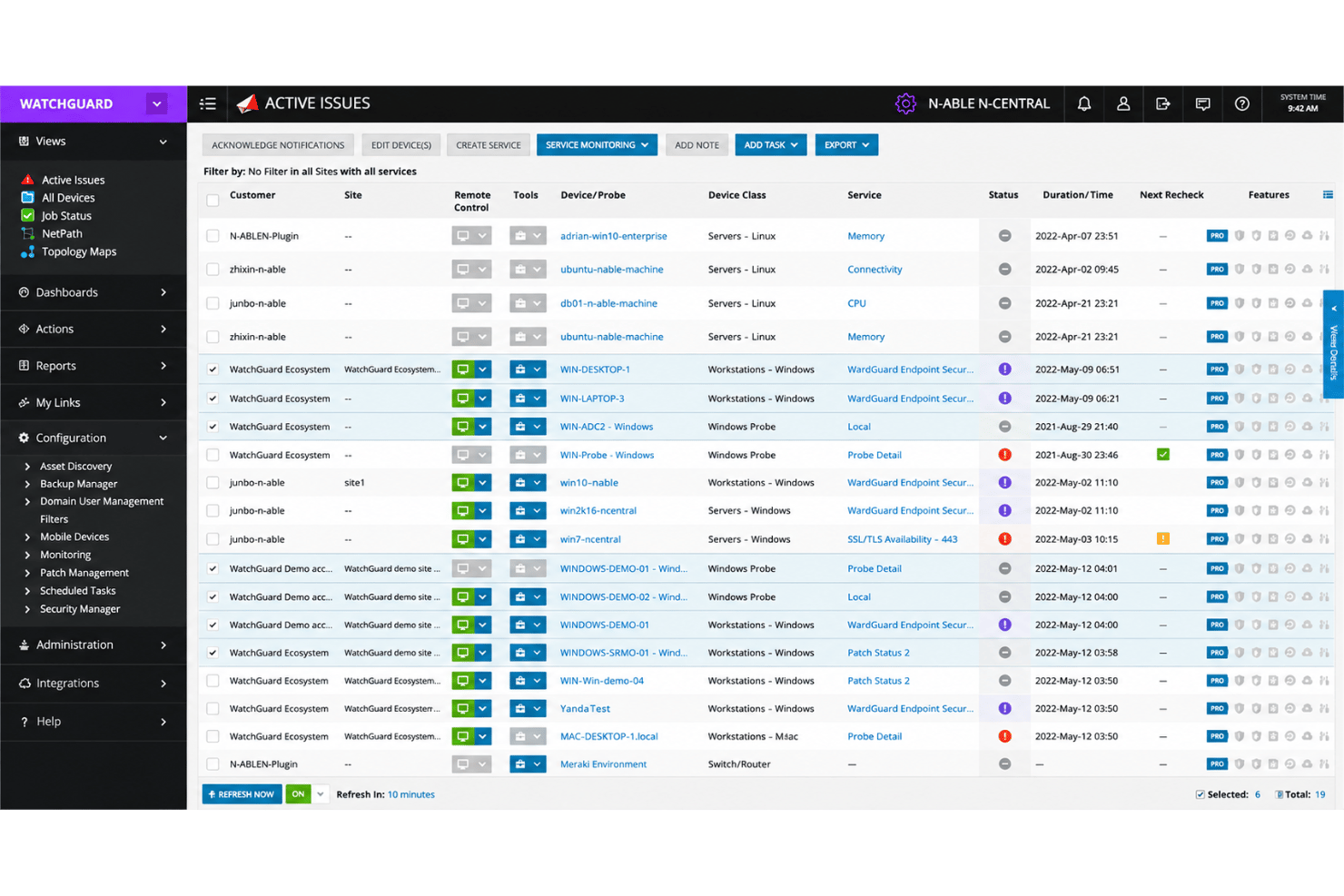Click the failed status icon for WIN-Probe - Windows
The height and width of the screenshot is (896, 1344).
tap(1004, 455)
